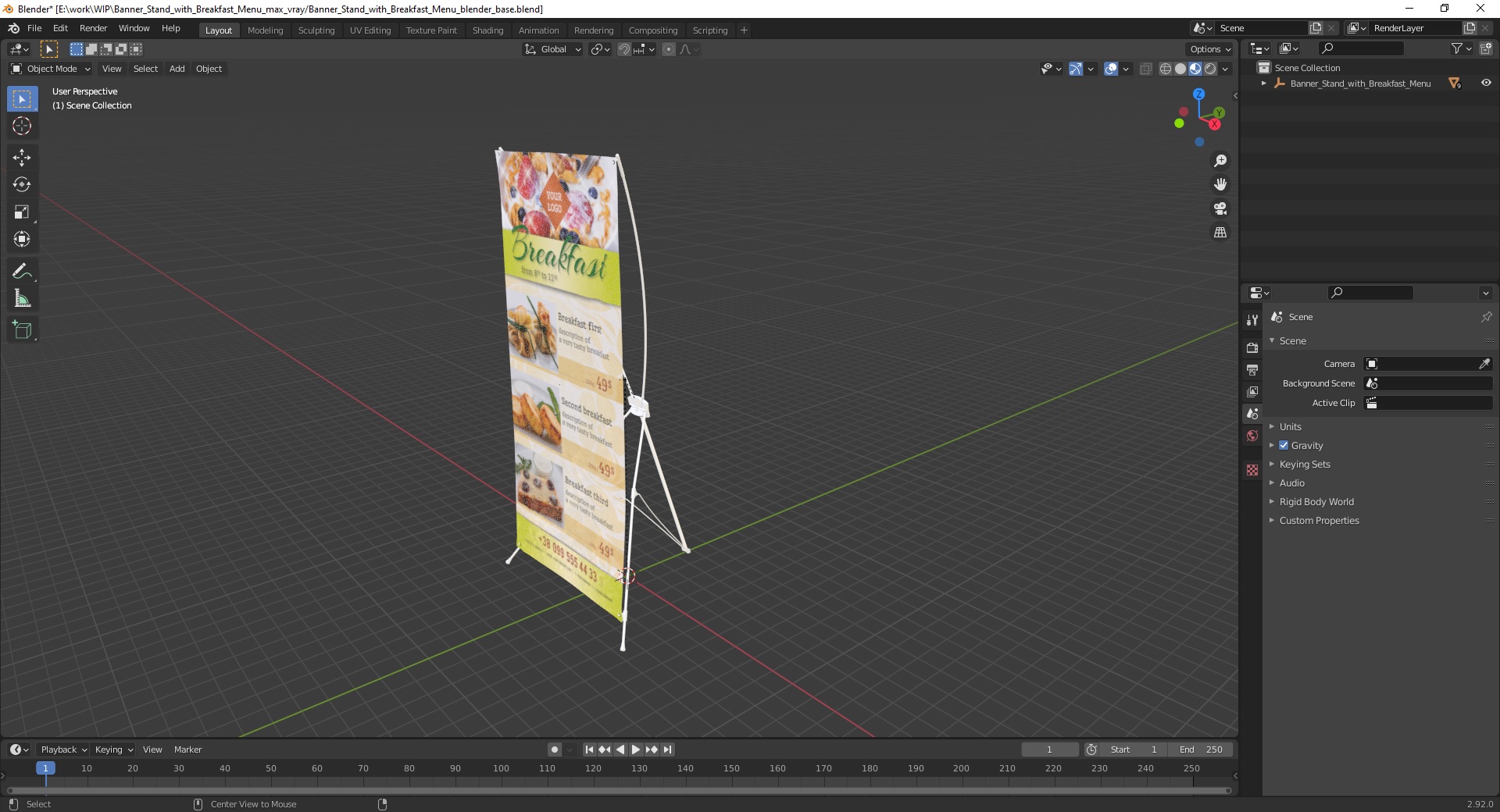Viewport: 1500px width, 812px height.
Task: Open the Tool properties tab
Action: tap(1252, 320)
